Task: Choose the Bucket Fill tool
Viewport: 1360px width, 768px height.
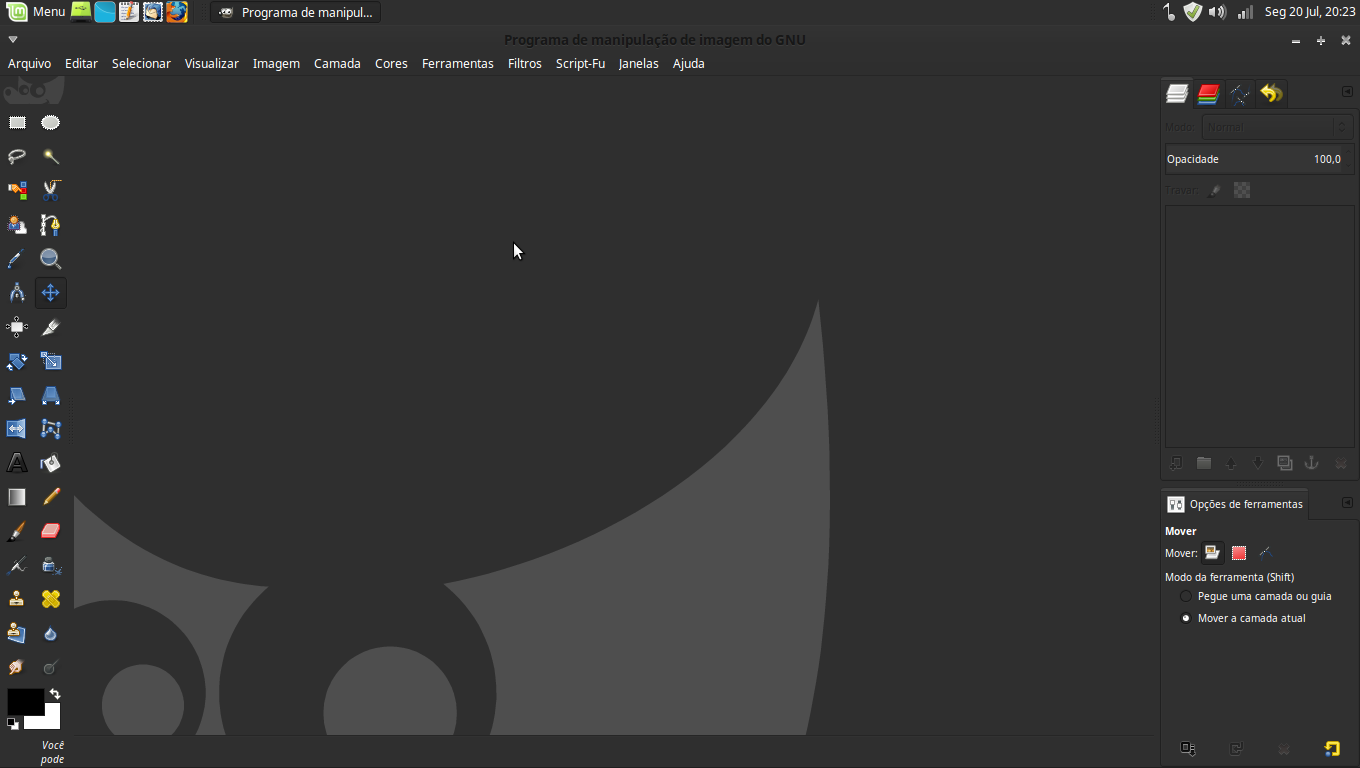Action: coord(51,463)
